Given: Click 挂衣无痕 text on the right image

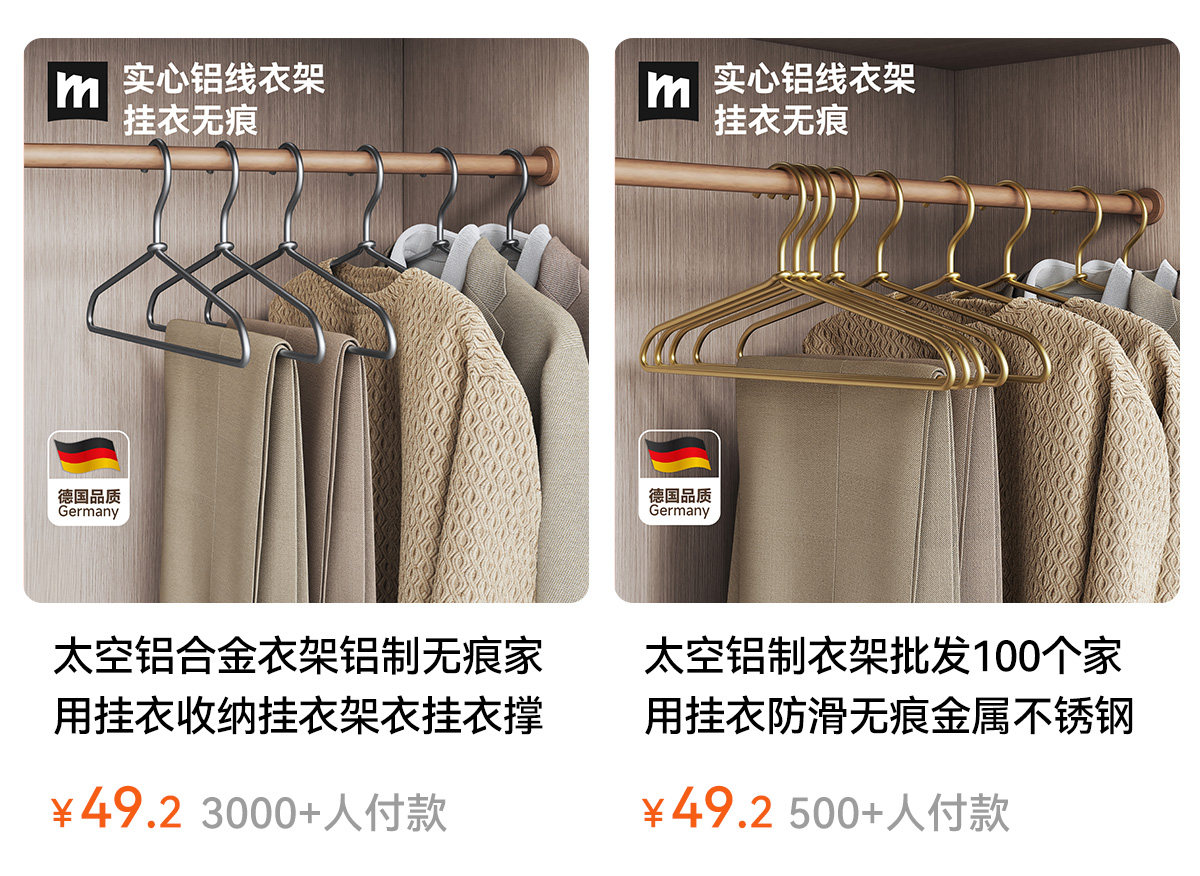Looking at the screenshot, I should [x=781, y=120].
